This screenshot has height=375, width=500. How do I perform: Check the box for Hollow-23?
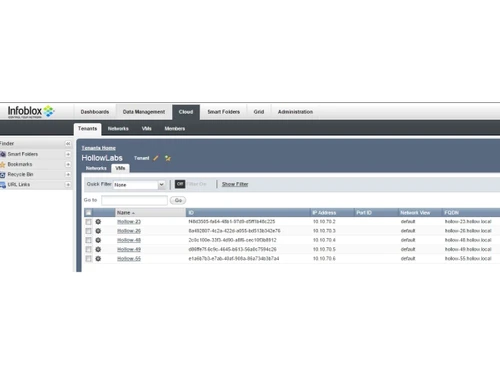click(88, 222)
